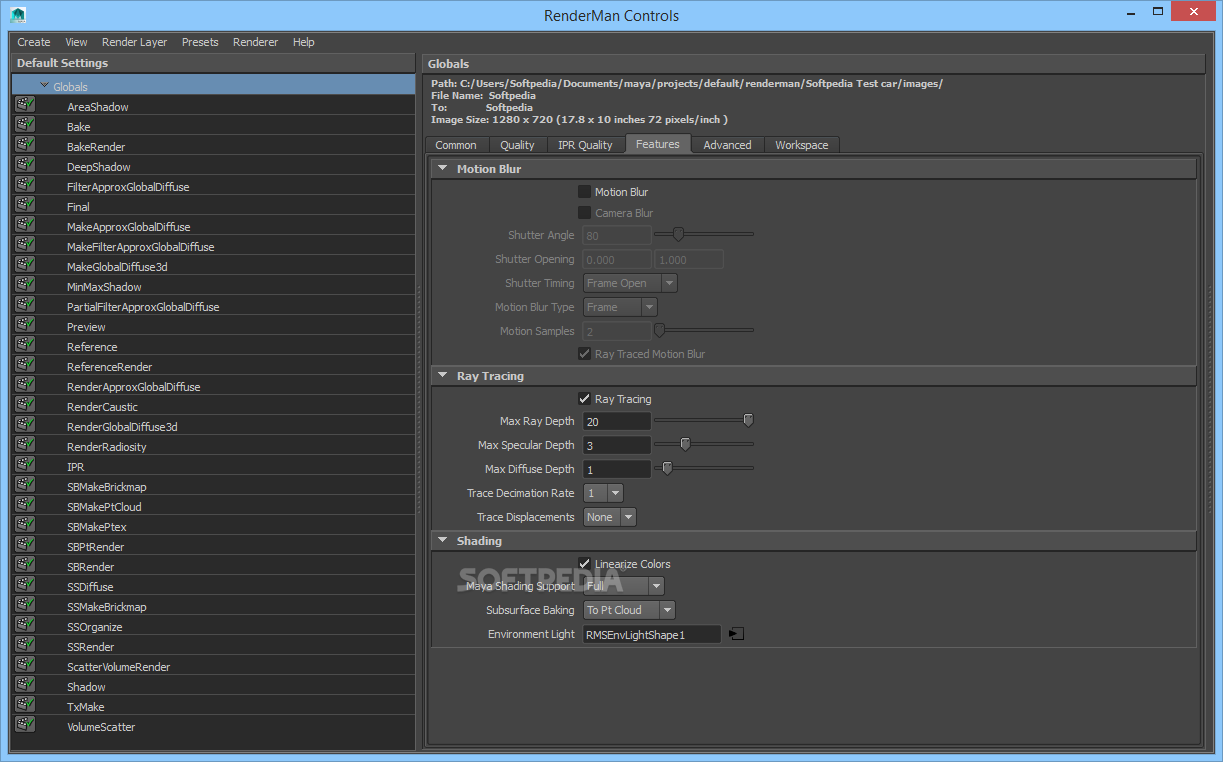The width and height of the screenshot is (1223, 762).
Task: Click the Max Specular Depth input field
Action: point(617,445)
